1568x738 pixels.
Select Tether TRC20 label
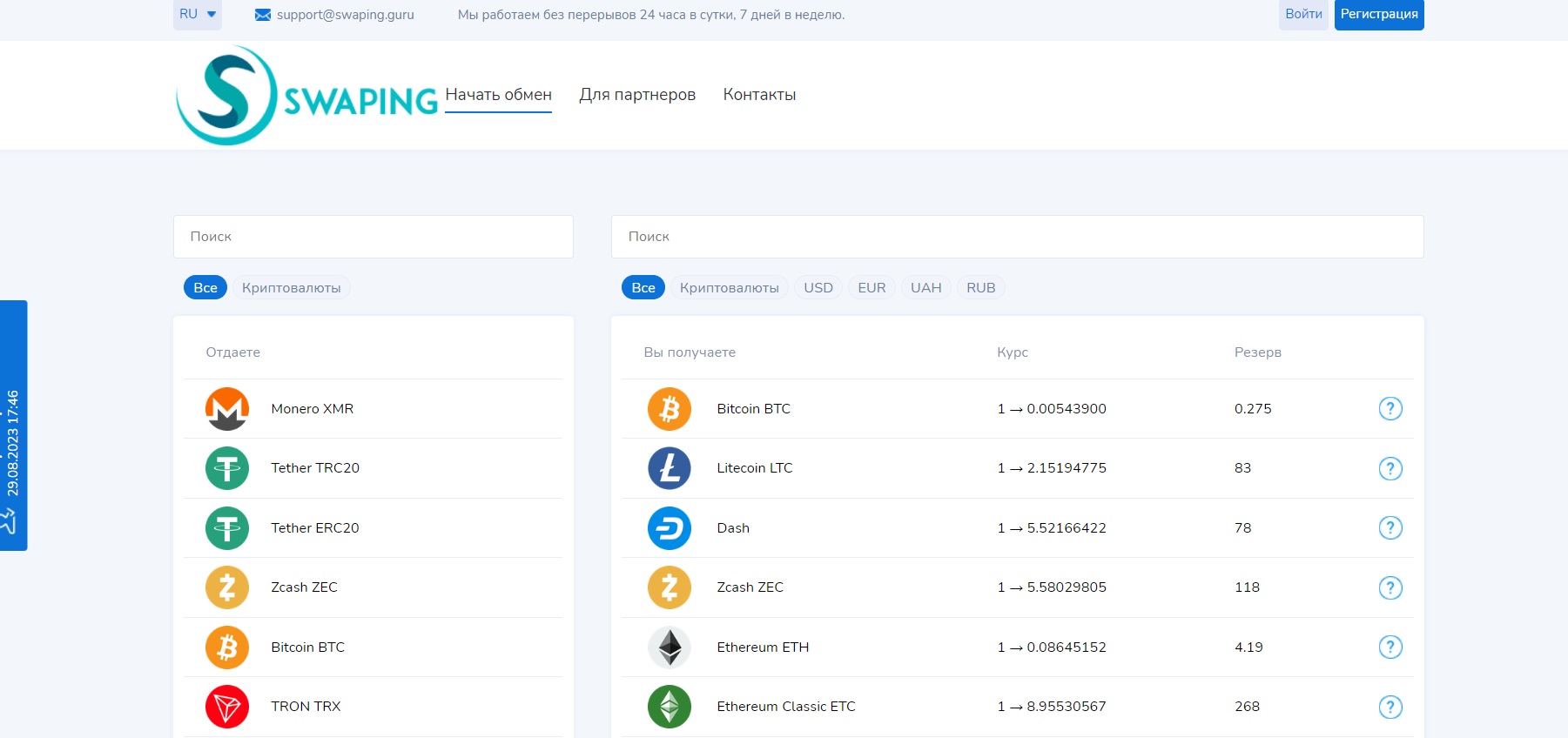coord(315,468)
